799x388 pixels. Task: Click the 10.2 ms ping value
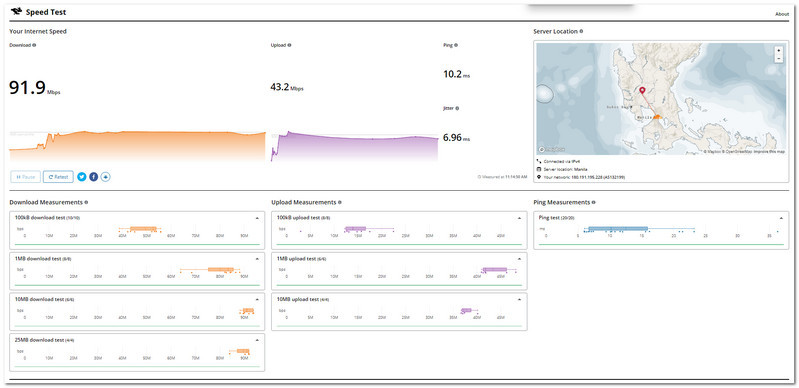pos(457,74)
